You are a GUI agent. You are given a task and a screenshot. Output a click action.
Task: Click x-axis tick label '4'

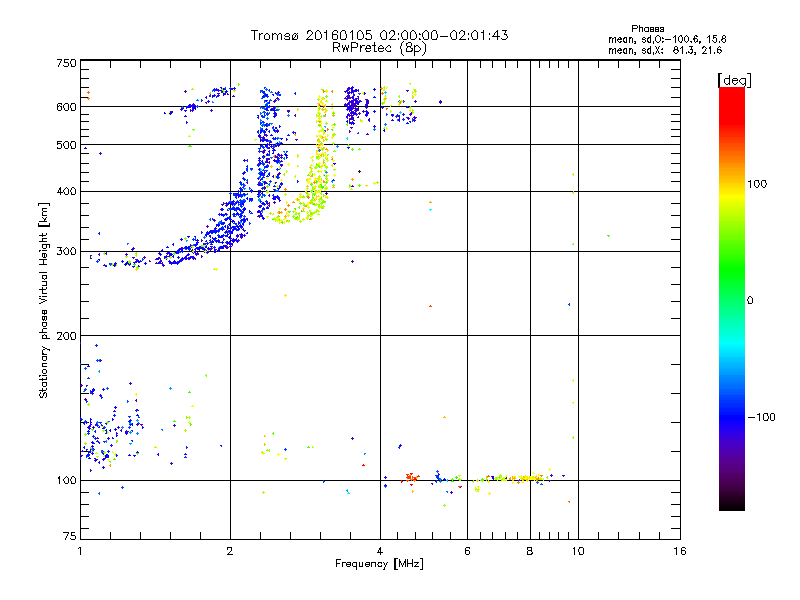(x=380, y=551)
